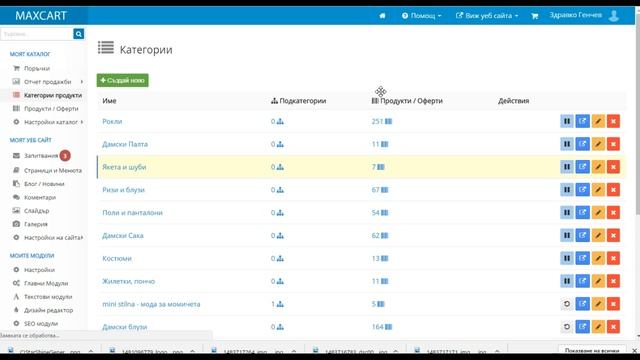This screenshot has width=640, height=360.
Task: Open the Помощ dropdown menu
Action: 421,16
